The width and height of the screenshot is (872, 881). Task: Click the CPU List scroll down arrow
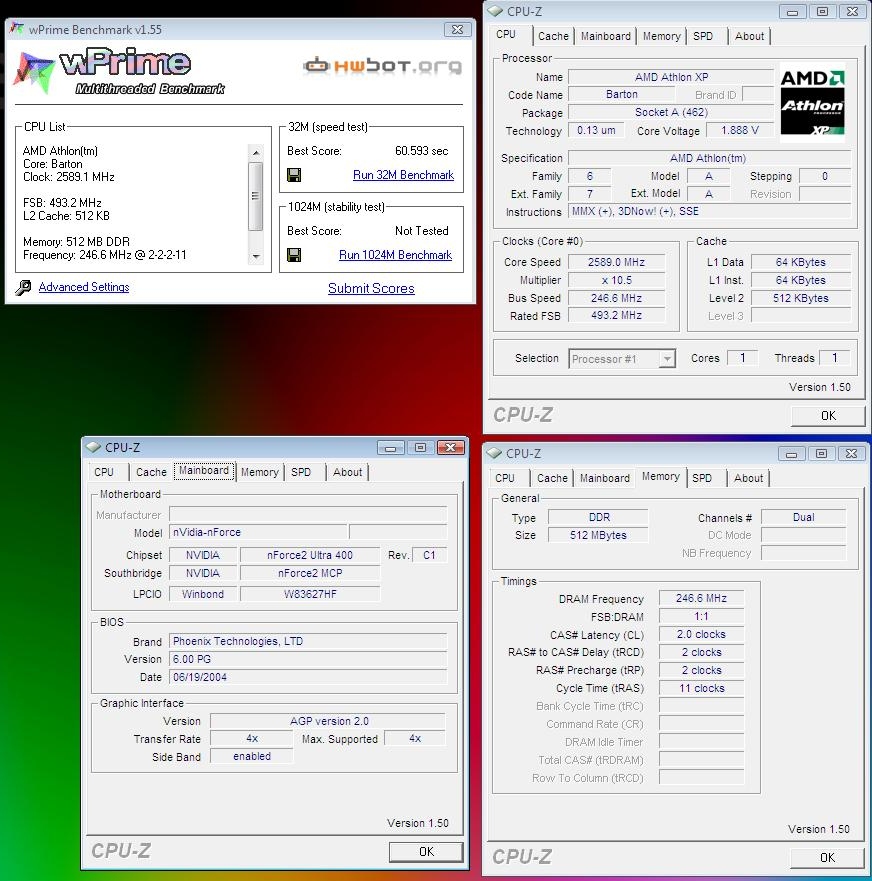(x=256, y=256)
